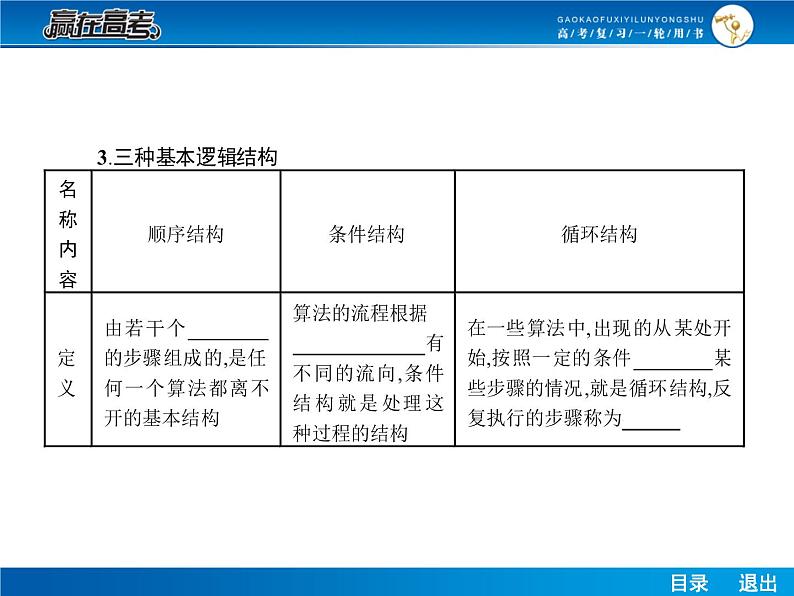Click the blank after 由若干个
Screen dimensions: 794x596
(x=228, y=331)
